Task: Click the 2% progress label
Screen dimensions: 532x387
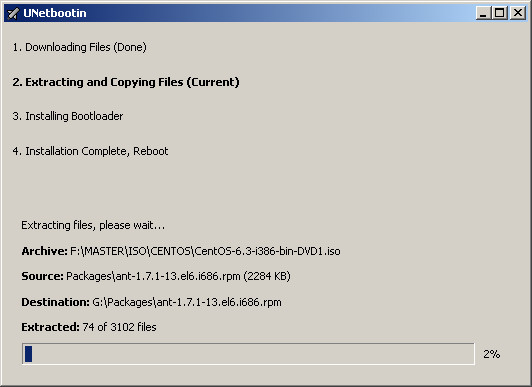Action: (x=492, y=354)
